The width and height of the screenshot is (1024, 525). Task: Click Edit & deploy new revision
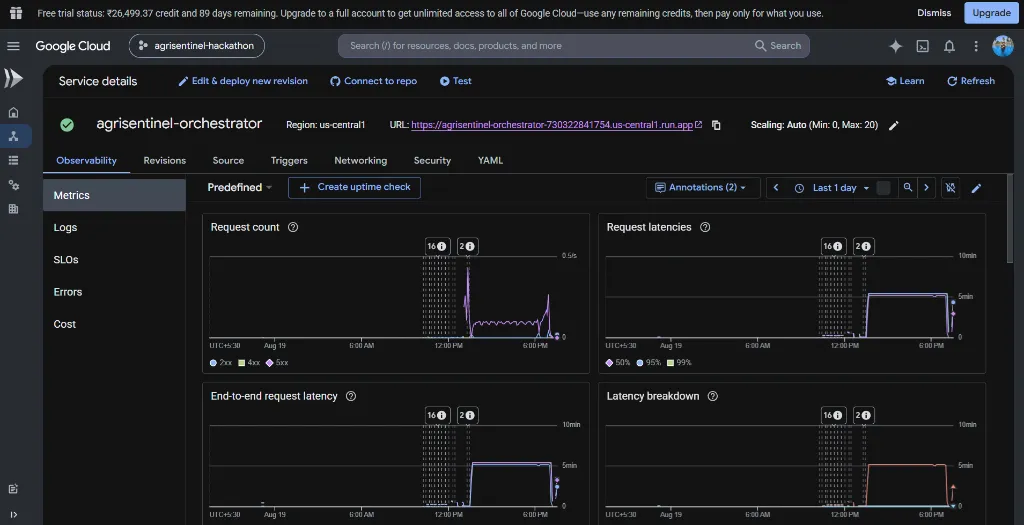click(x=243, y=81)
